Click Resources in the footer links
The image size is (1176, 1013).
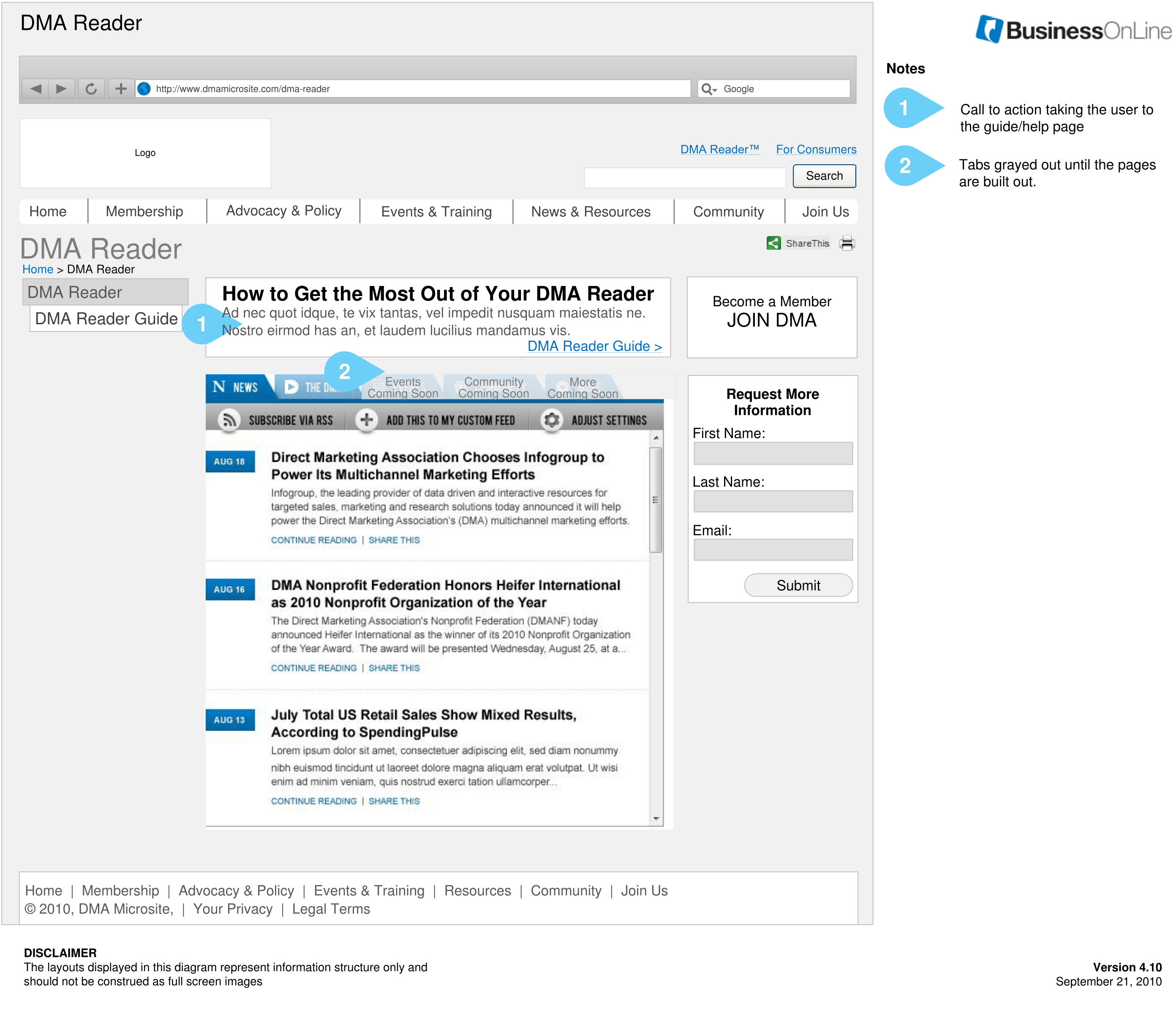click(x=477, y=890)
